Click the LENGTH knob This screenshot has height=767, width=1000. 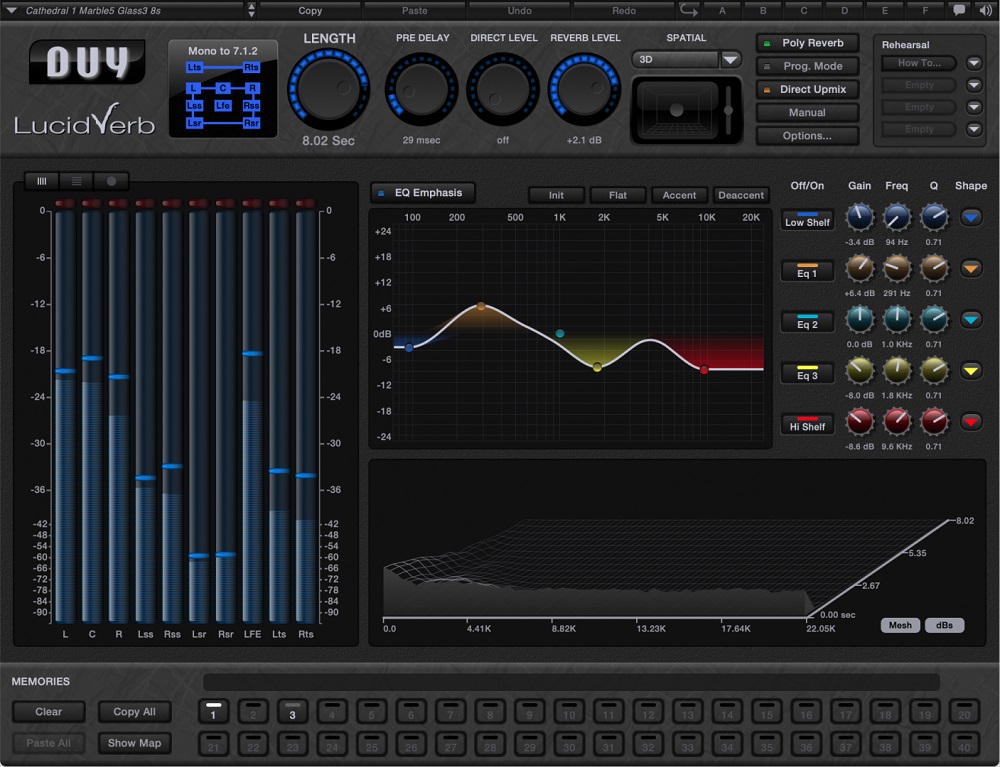pos(328,89)
